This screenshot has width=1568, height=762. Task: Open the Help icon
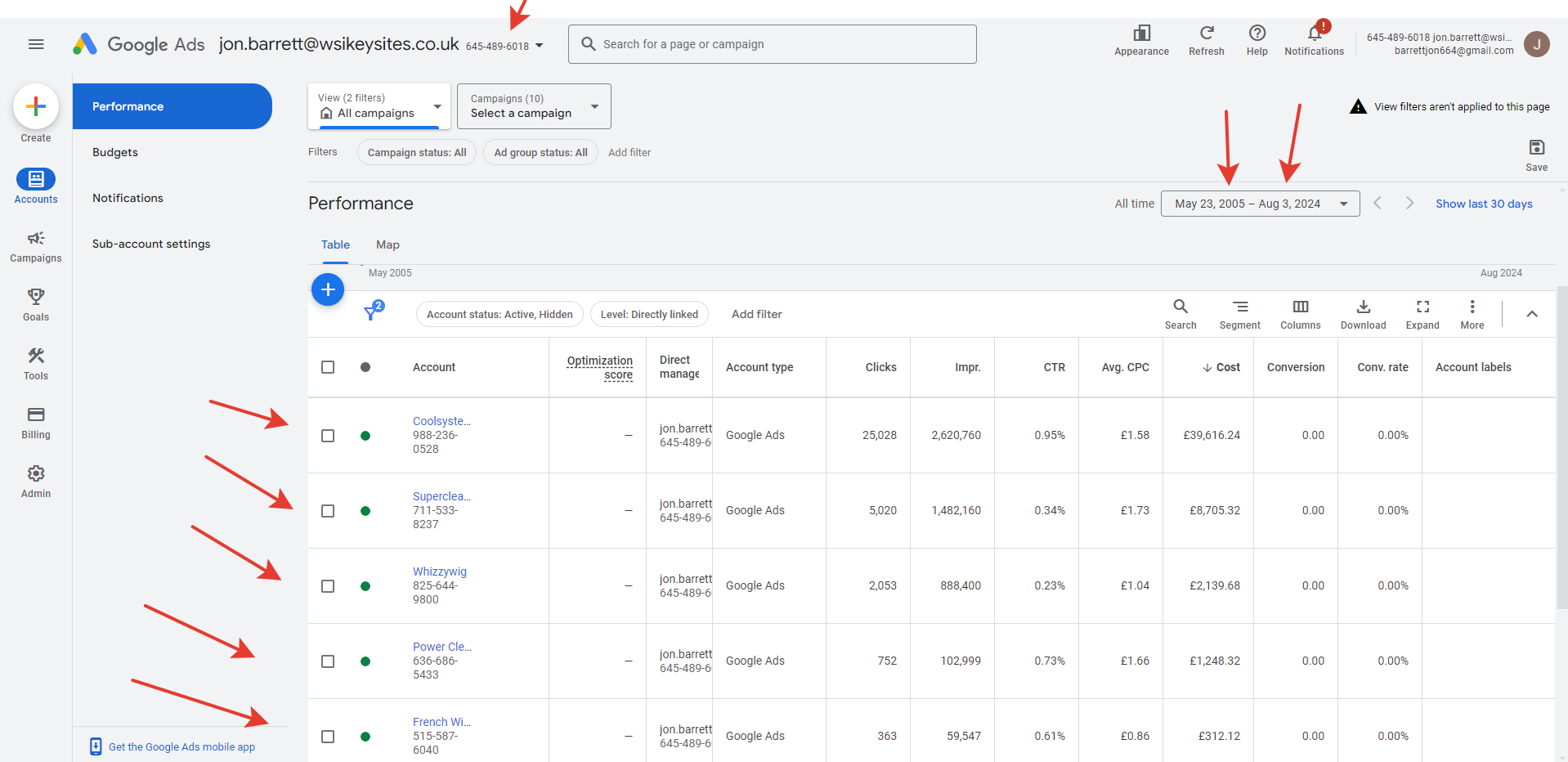point(1257,34)
